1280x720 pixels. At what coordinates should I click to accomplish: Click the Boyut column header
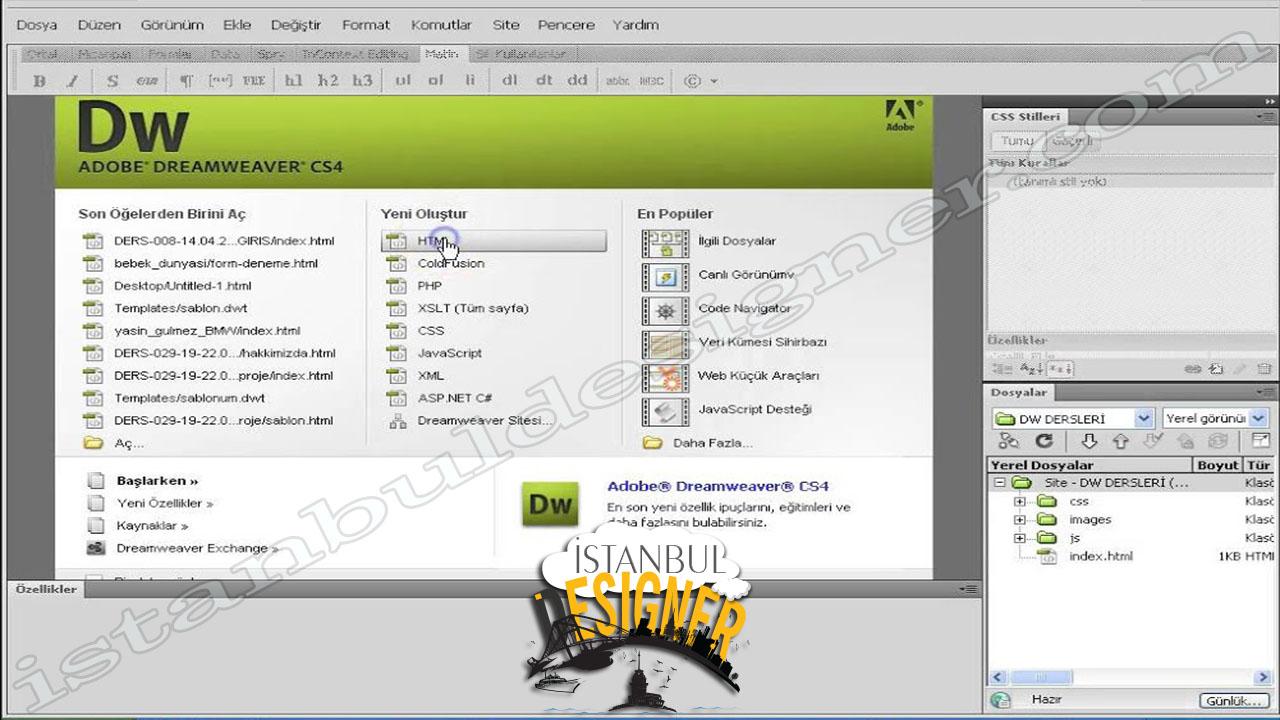point(1217,465)
